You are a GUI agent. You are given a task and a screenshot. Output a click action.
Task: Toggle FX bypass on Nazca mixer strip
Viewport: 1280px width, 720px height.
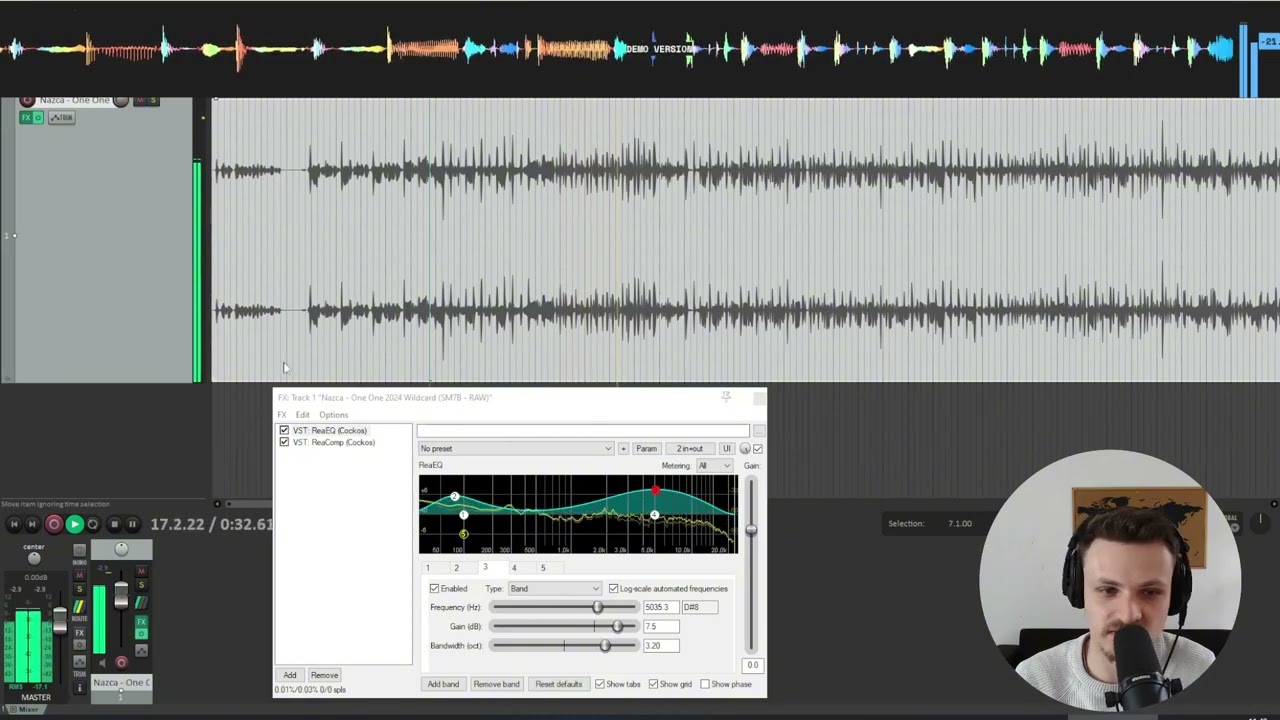point(141,634)
